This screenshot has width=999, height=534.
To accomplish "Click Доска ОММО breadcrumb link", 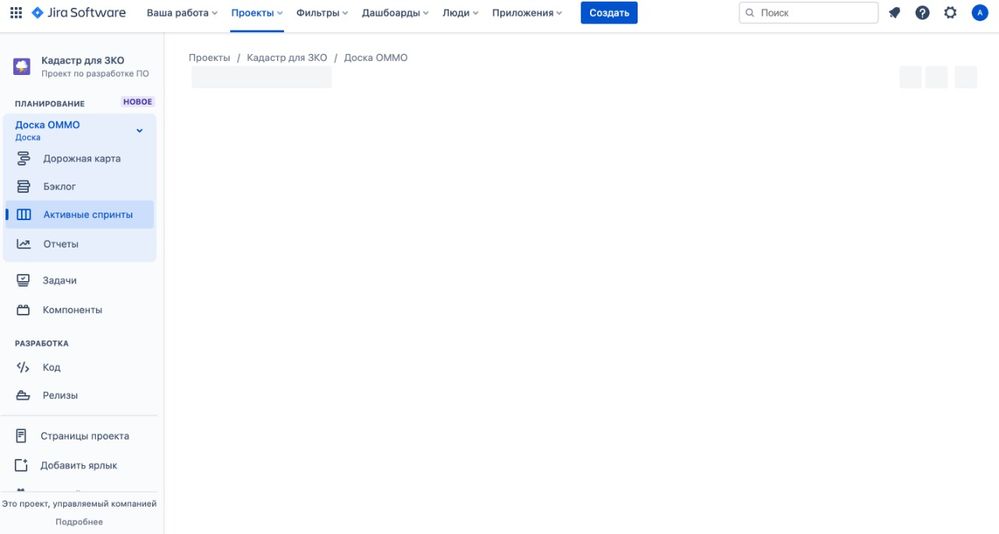I will pos(376,57).
